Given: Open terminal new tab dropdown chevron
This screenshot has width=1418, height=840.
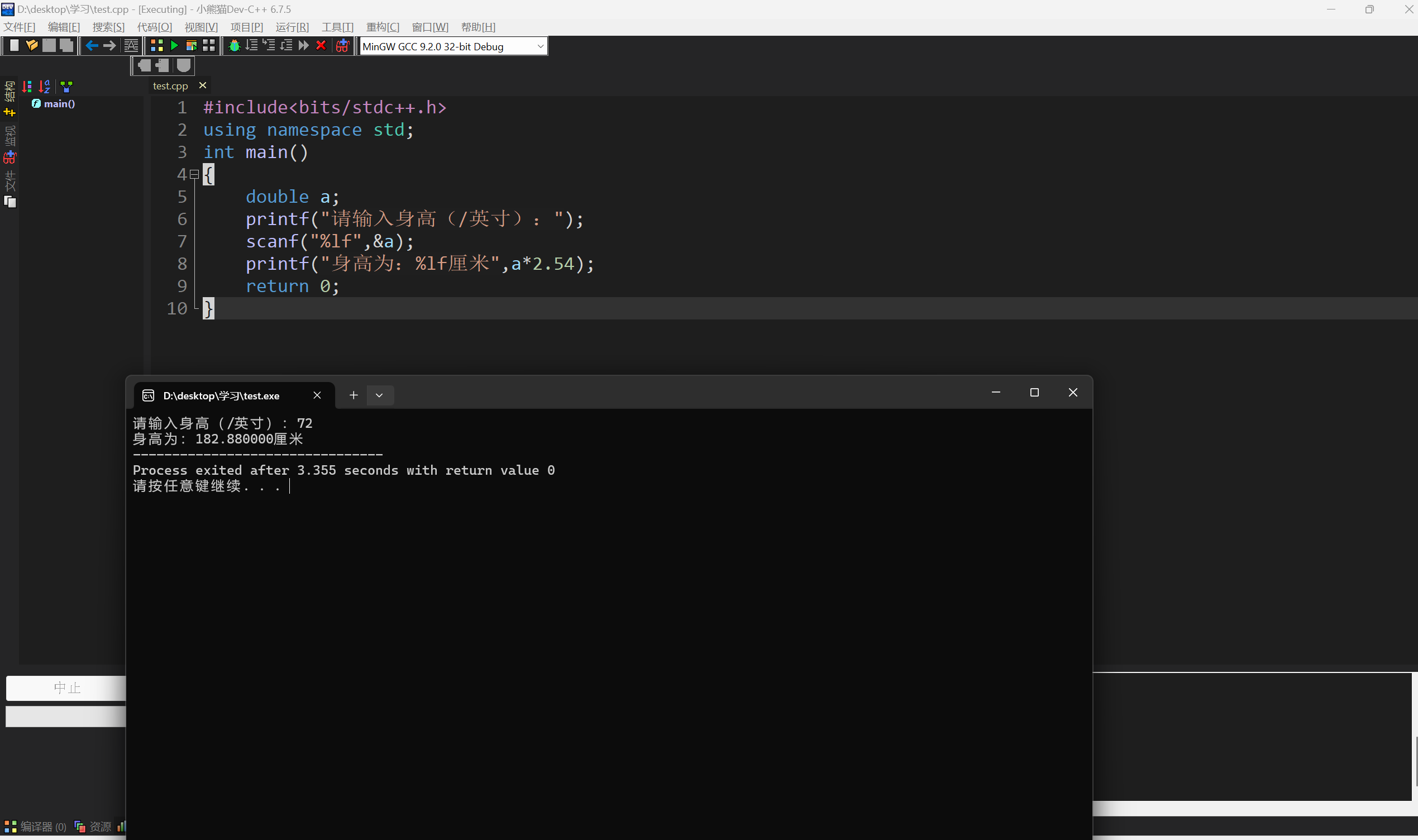Looking at the screenshot, I should point(379,395).
